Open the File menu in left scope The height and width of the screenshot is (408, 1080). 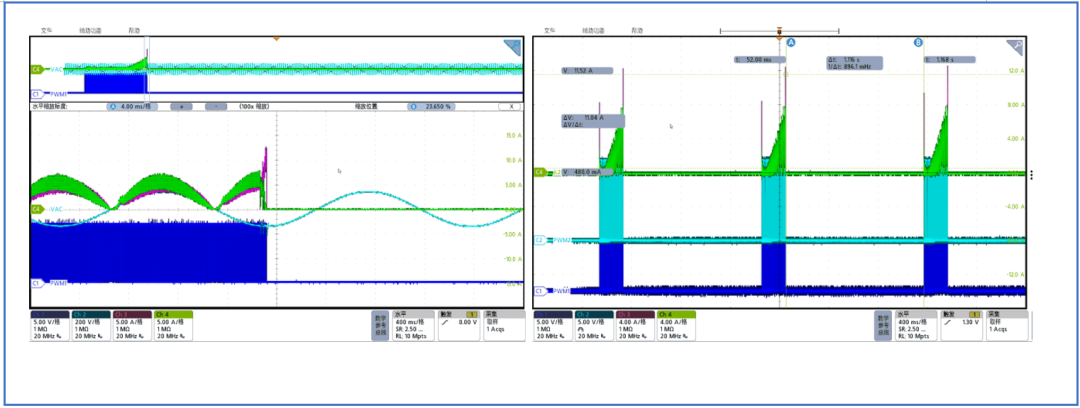pyautogui.click(x=47, y=30)
